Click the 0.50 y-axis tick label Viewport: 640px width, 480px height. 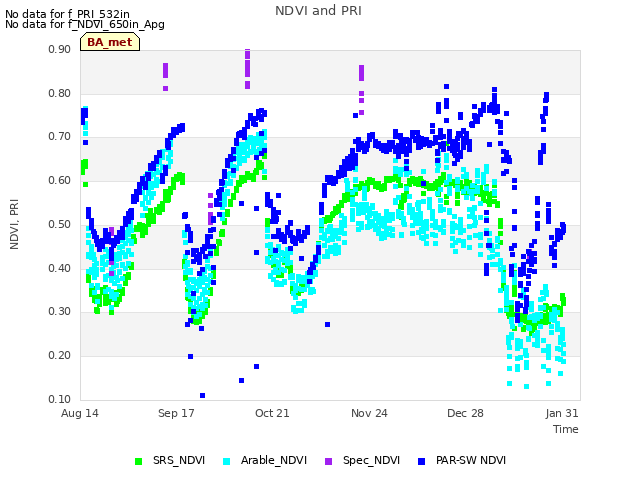(x=60, y=224)
